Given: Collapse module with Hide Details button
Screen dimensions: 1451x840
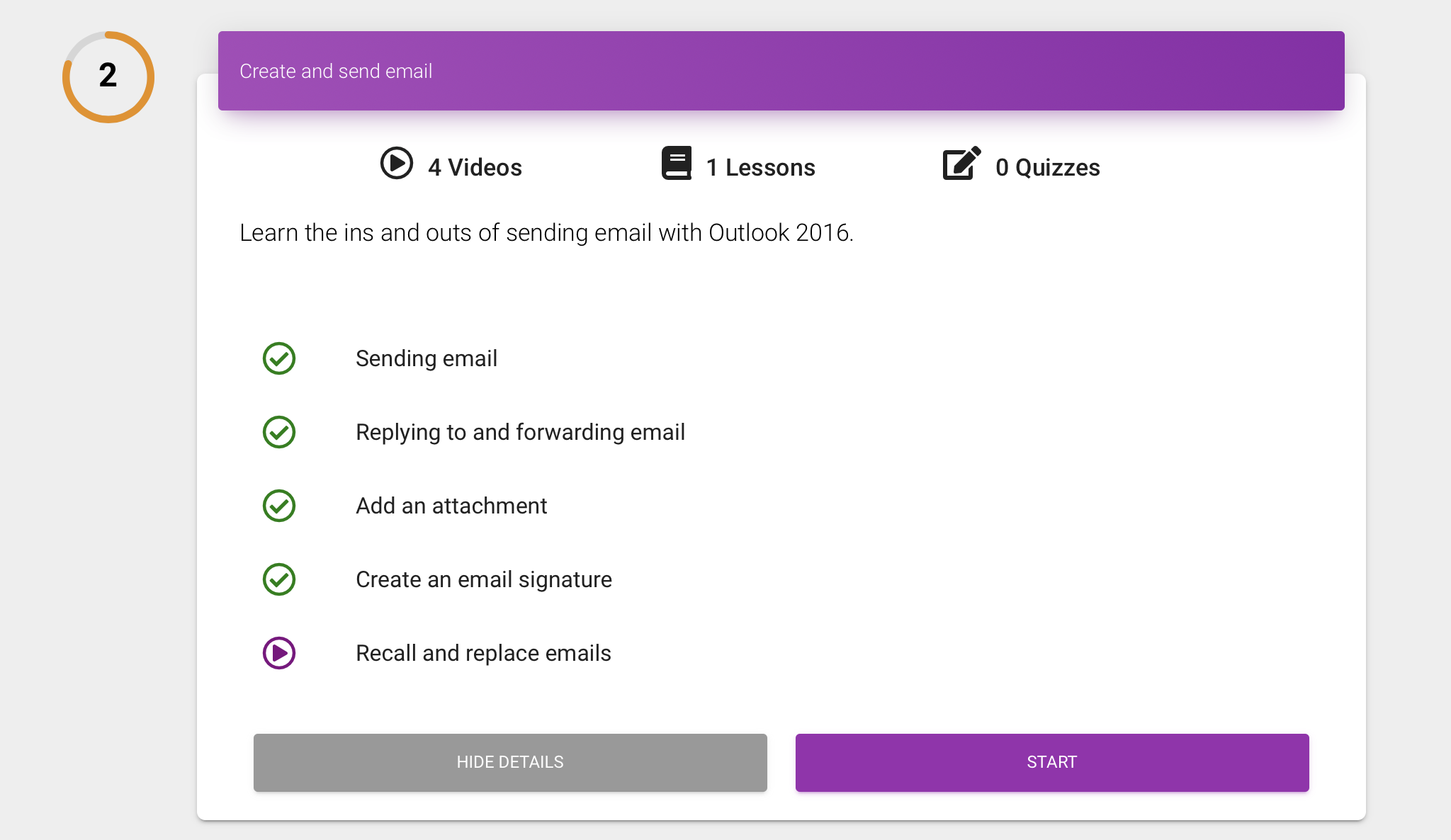Looking at the screenshot, I should (x=510, y=762).
